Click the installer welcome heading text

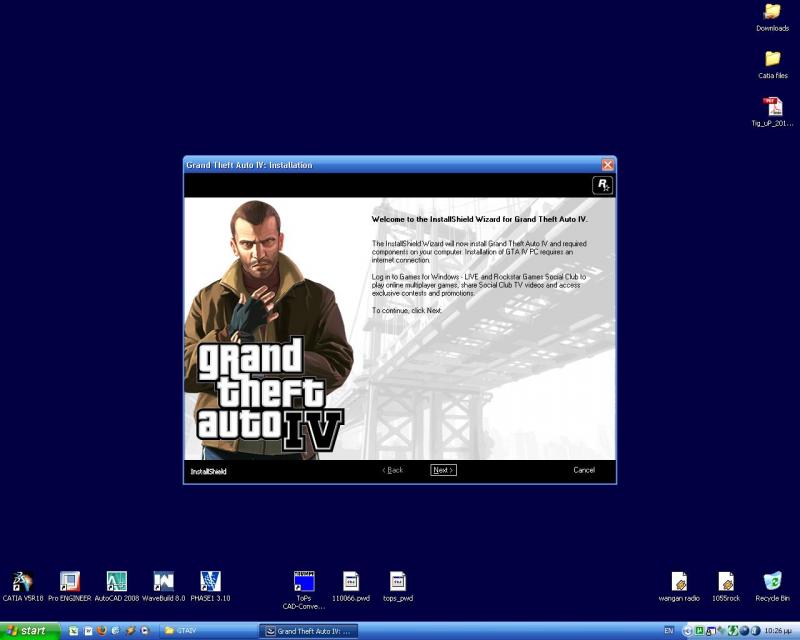(480, 219)
